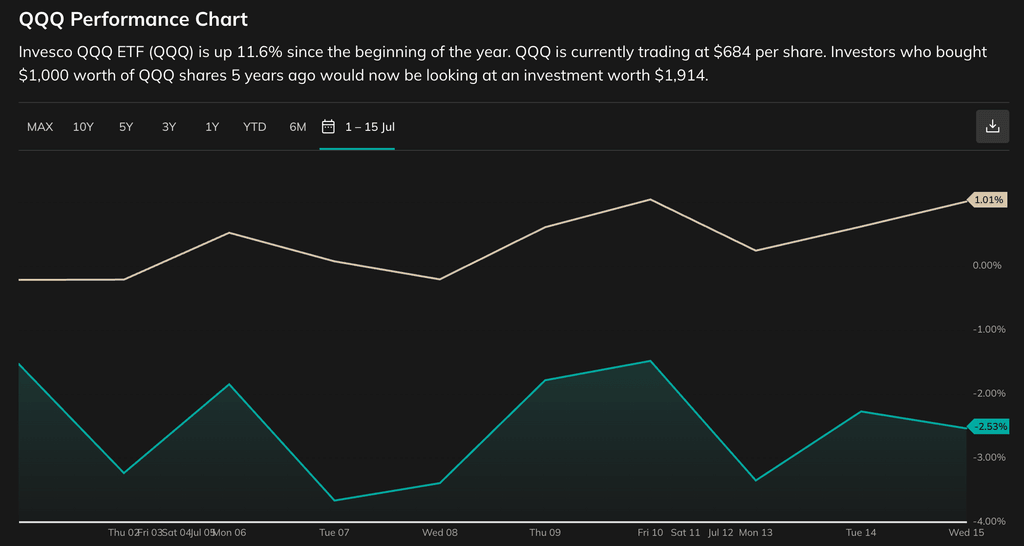Click the 'QQQ Performance Chart' heading
The image size is (1024, 546).
(x=133, y=20)
